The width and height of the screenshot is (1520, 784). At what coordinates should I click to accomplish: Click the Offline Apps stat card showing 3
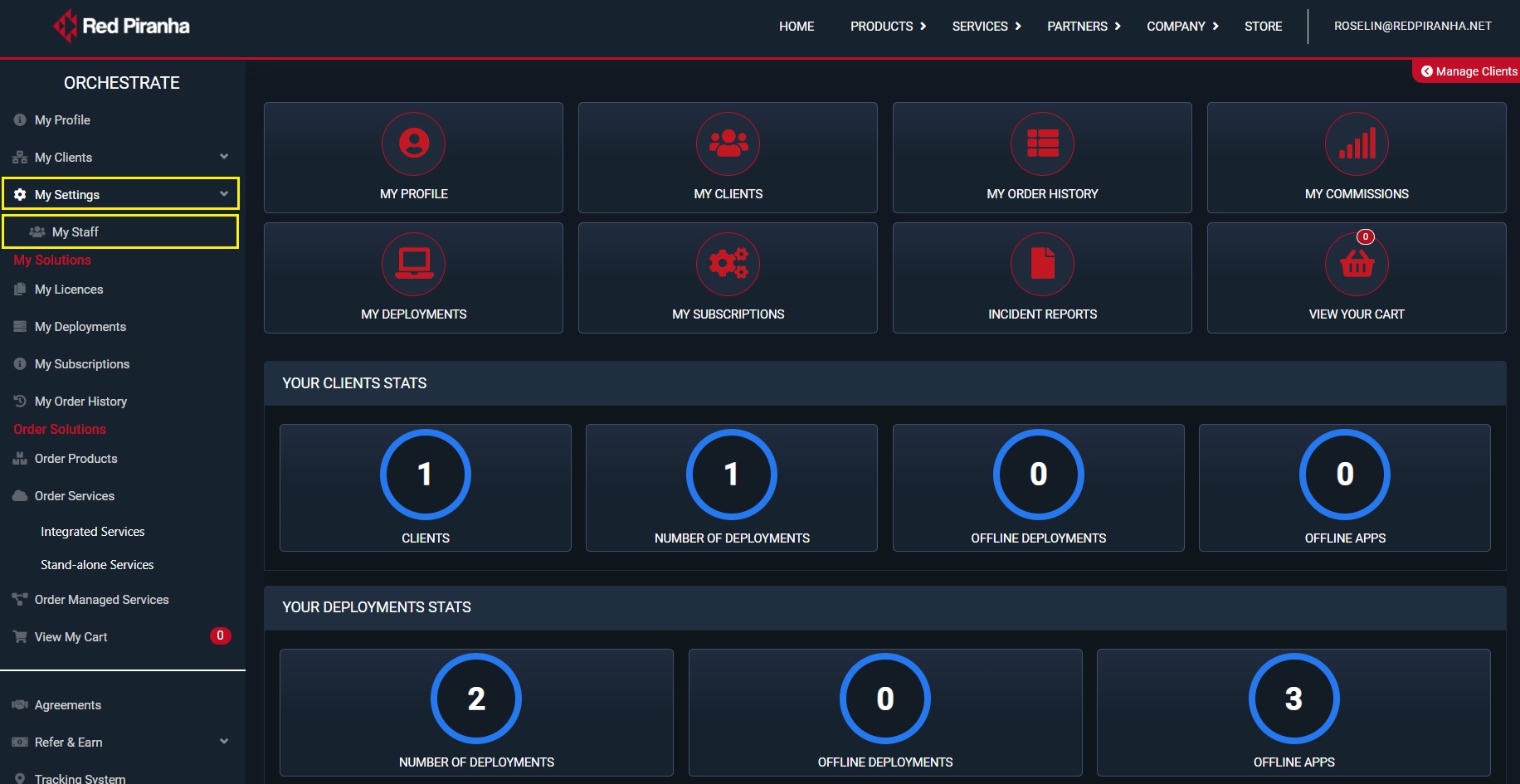[1293, 713]
